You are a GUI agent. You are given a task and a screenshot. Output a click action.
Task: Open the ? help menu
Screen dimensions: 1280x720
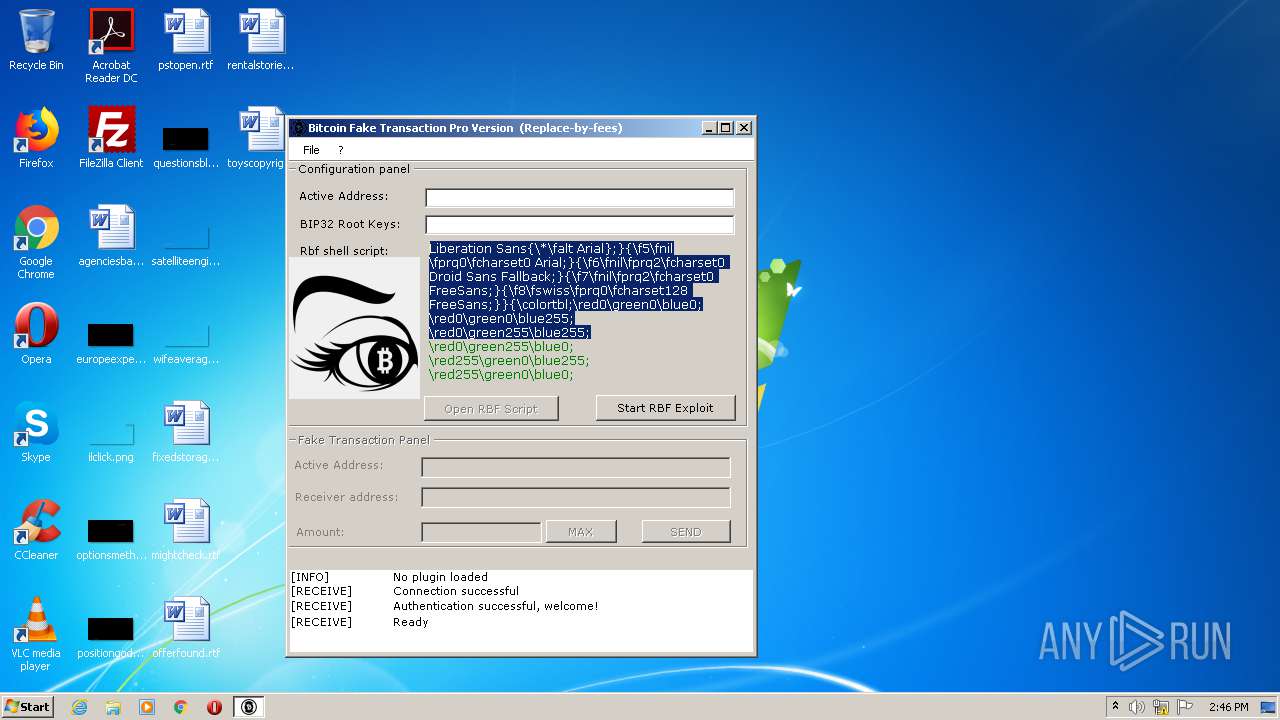(x=340, y=150)
